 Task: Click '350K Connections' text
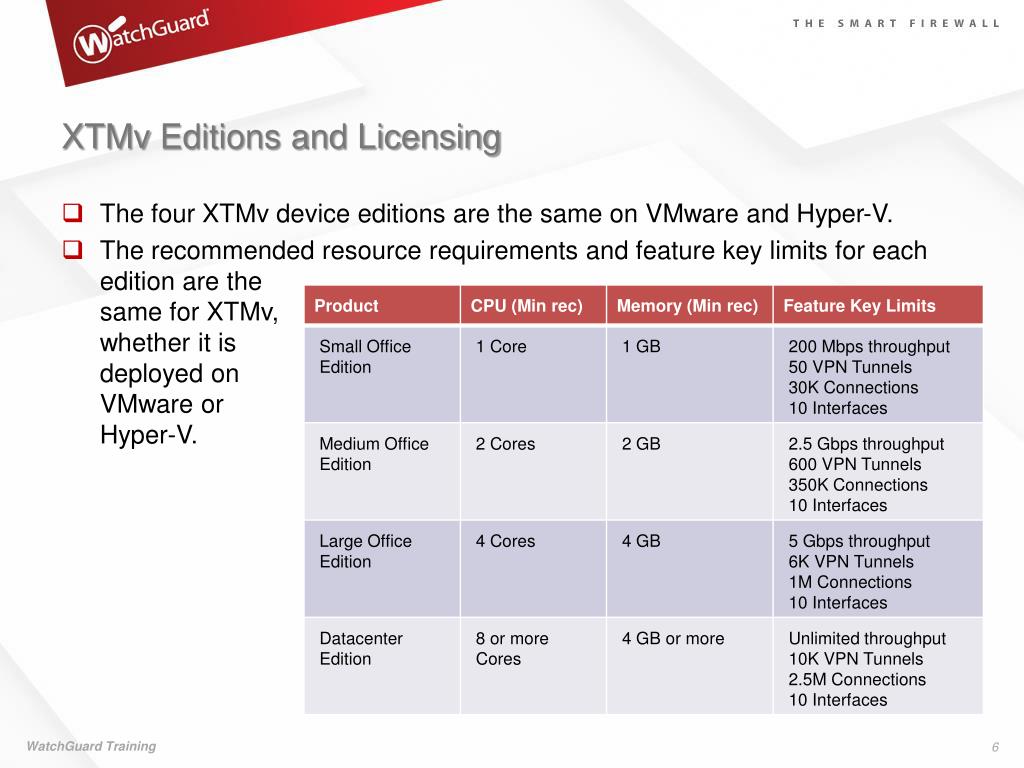tap(857, 485)
